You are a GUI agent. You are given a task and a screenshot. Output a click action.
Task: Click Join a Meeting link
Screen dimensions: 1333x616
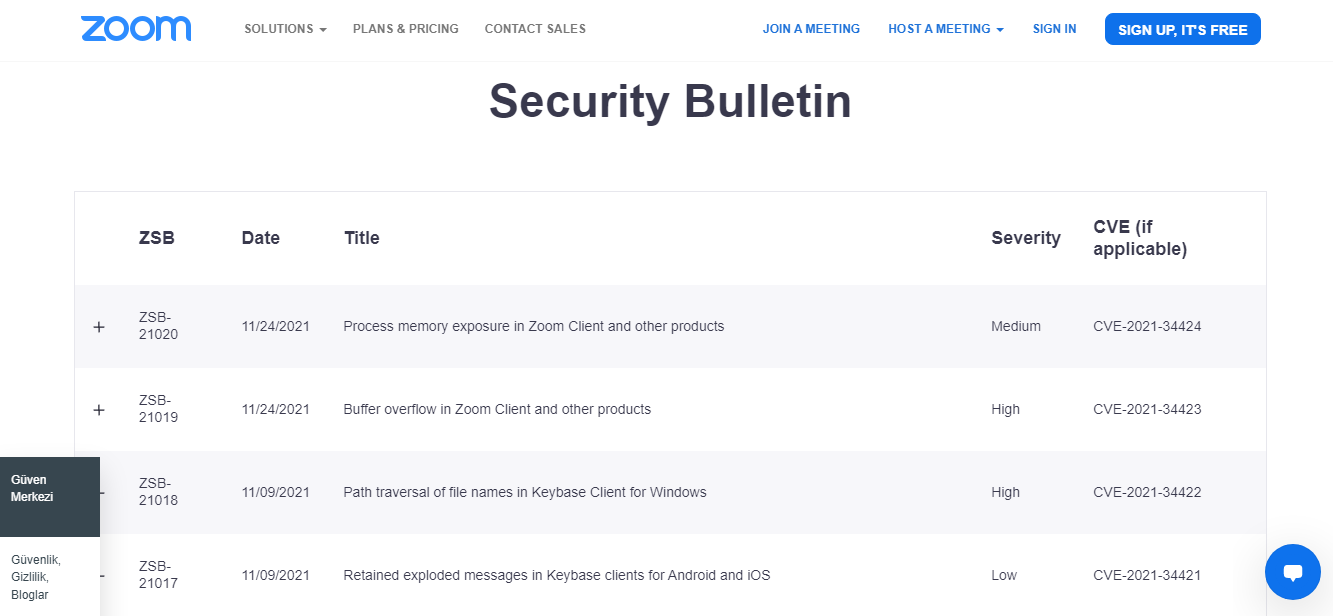click(x=811, y=29)
